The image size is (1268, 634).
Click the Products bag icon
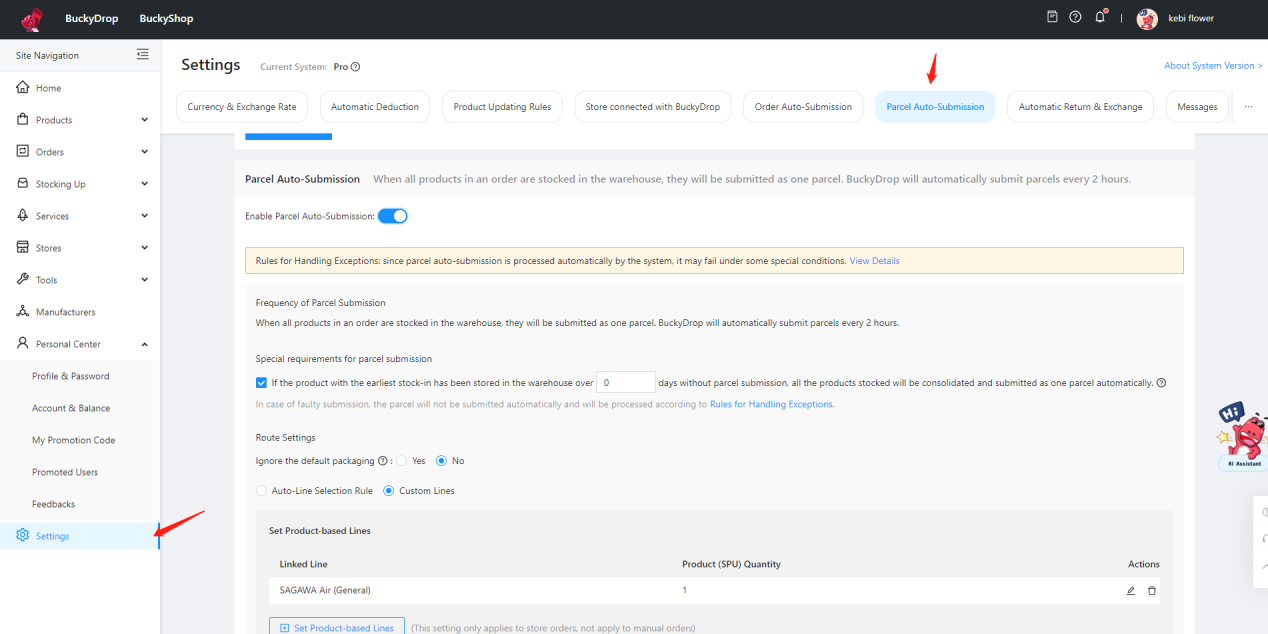[x=23, y=120]
